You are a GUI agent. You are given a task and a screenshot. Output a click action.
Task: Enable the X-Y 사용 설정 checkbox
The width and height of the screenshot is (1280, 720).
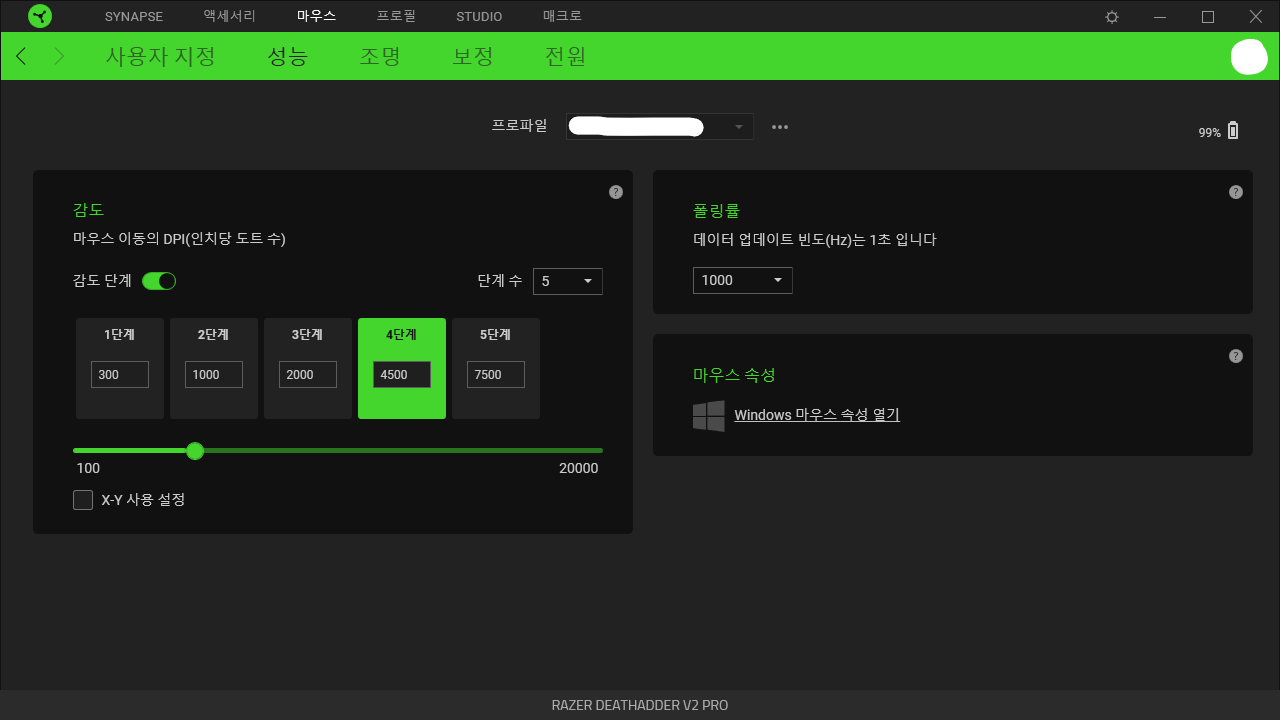pyautogui.click(x=83, y=500)
